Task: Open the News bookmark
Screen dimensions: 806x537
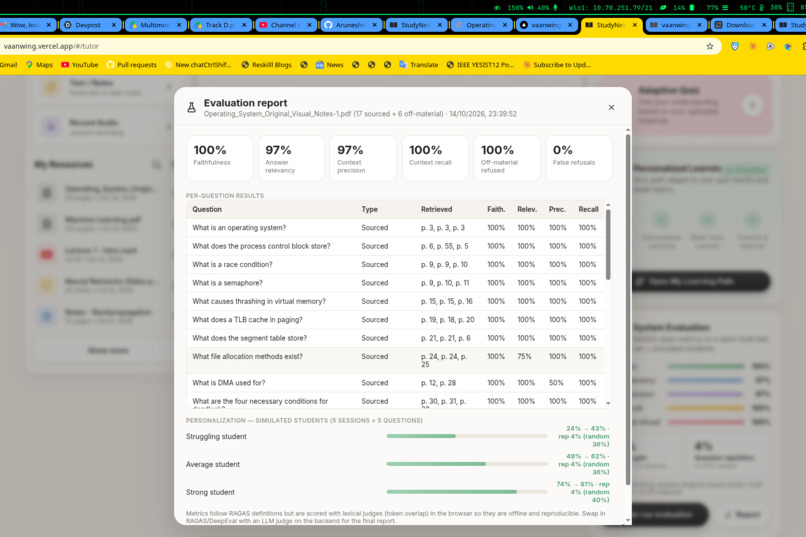Action: point(329,65)
